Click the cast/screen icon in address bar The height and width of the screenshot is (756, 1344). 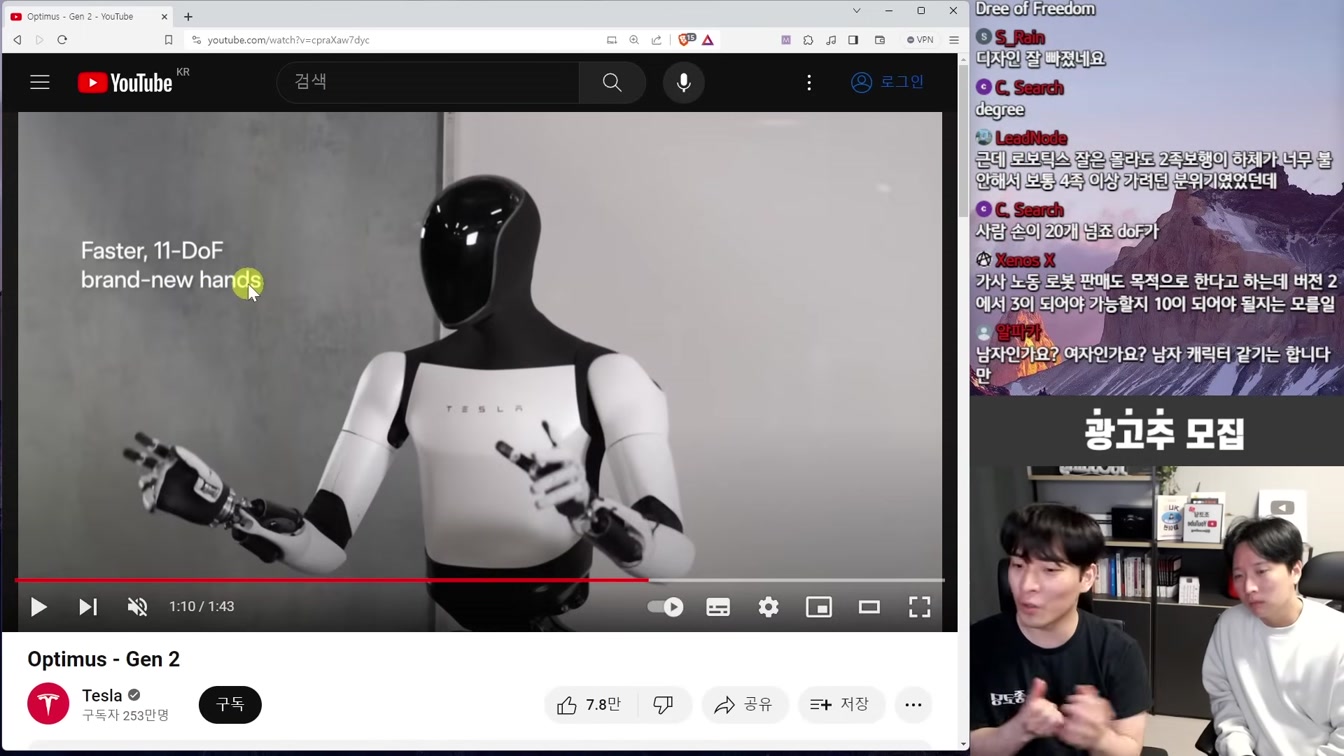tap(611, 40)
